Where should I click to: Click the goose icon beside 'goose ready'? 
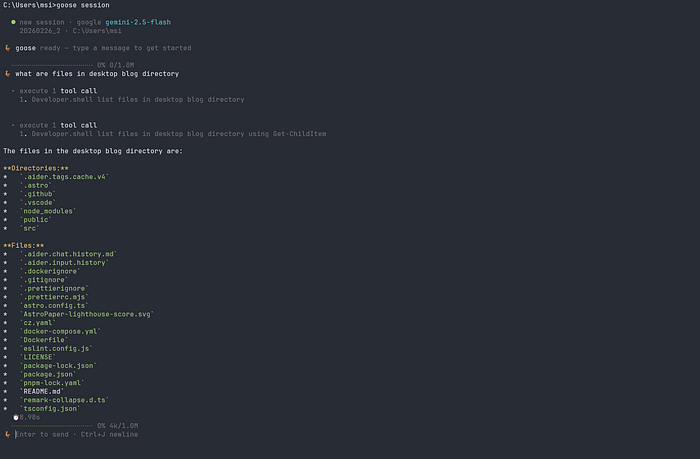tap(8, 48)
